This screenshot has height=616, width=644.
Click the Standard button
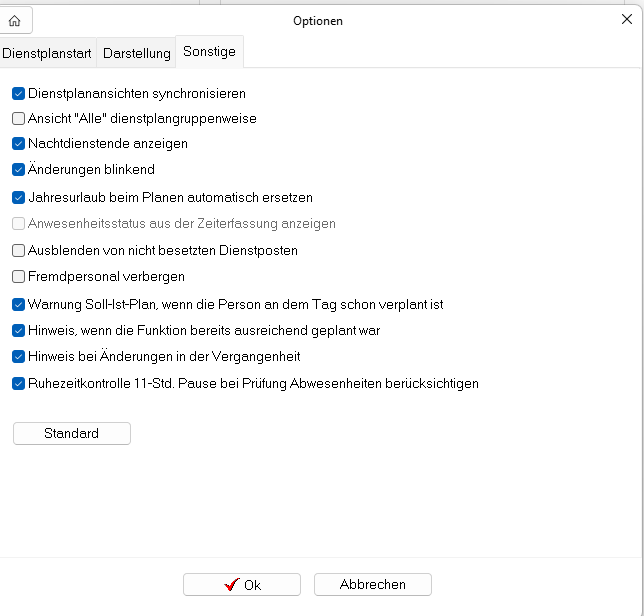coord(72,433)
